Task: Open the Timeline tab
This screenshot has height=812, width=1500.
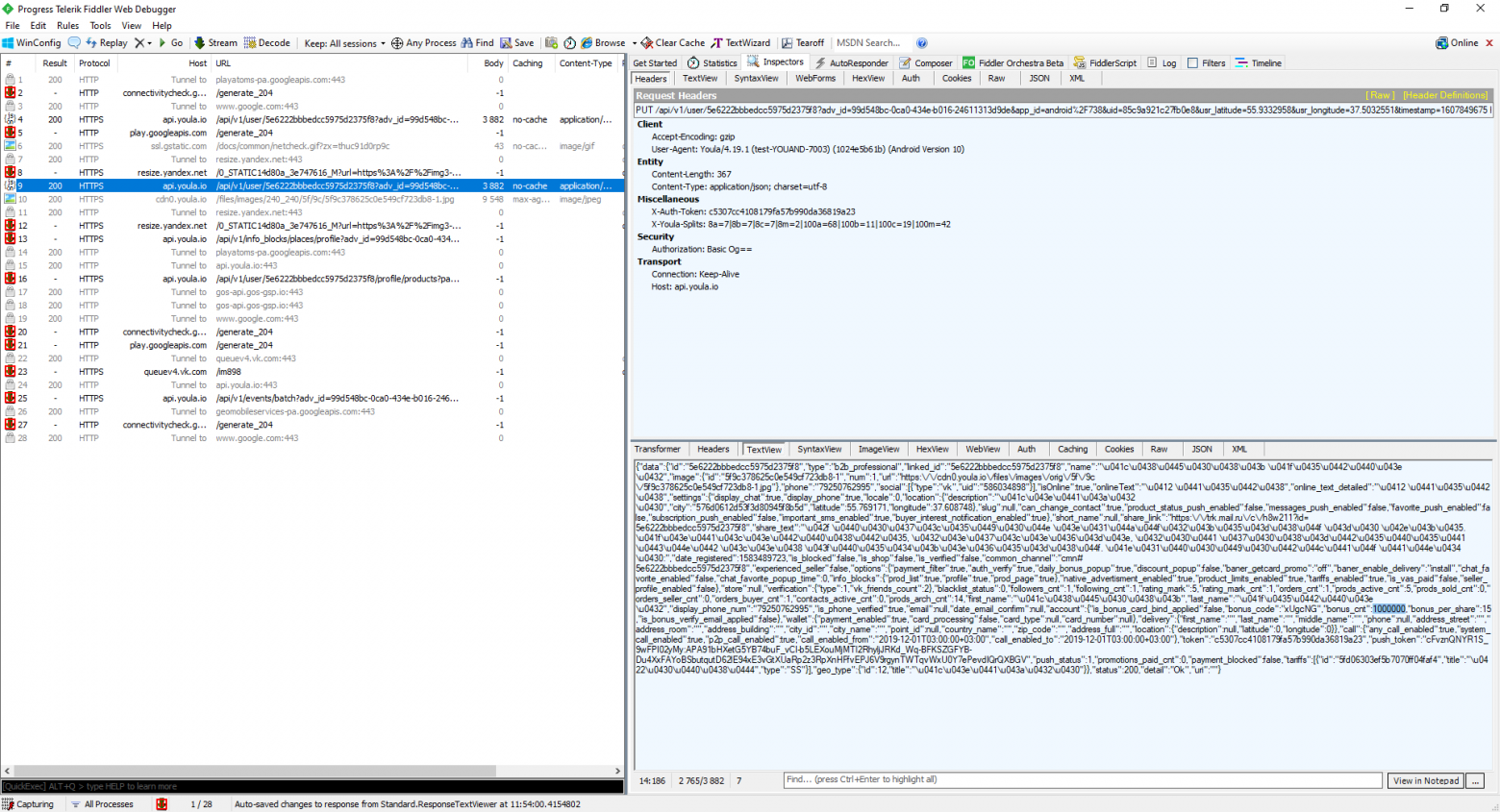Action: click(1259, 63)
